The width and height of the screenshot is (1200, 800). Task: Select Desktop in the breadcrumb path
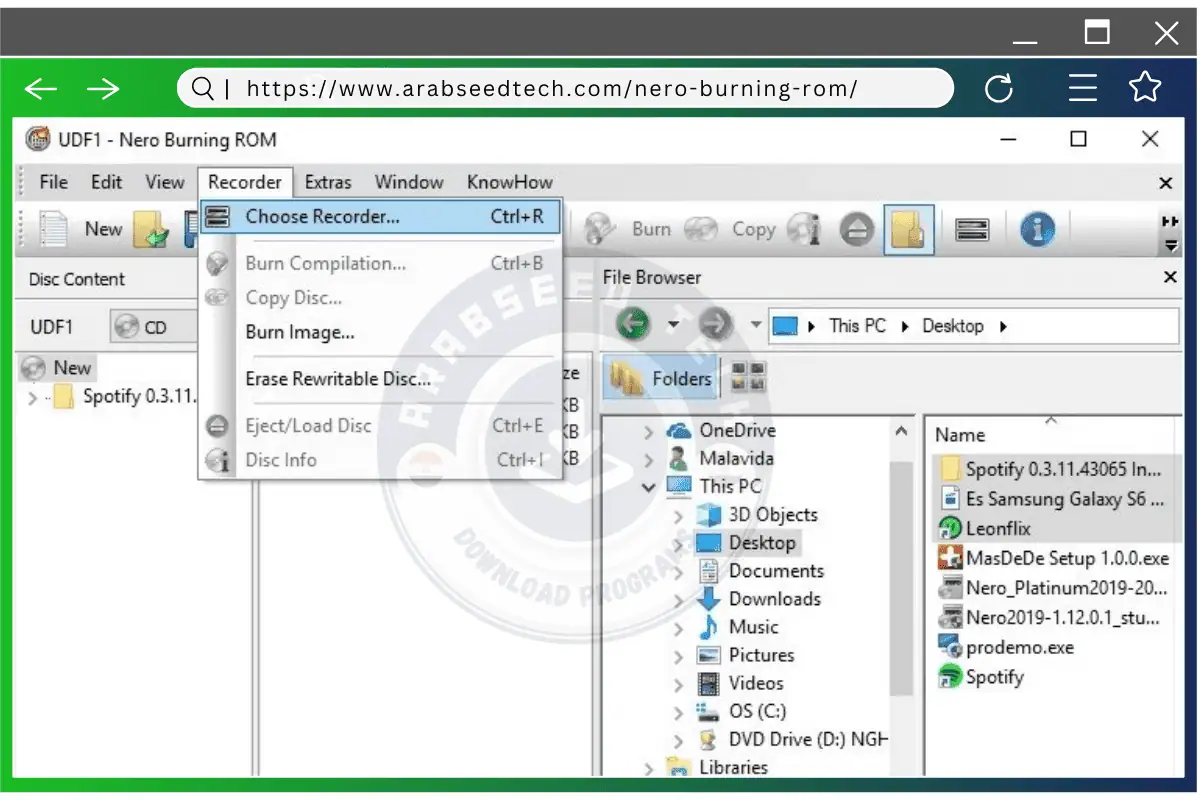tap(953, 325)
